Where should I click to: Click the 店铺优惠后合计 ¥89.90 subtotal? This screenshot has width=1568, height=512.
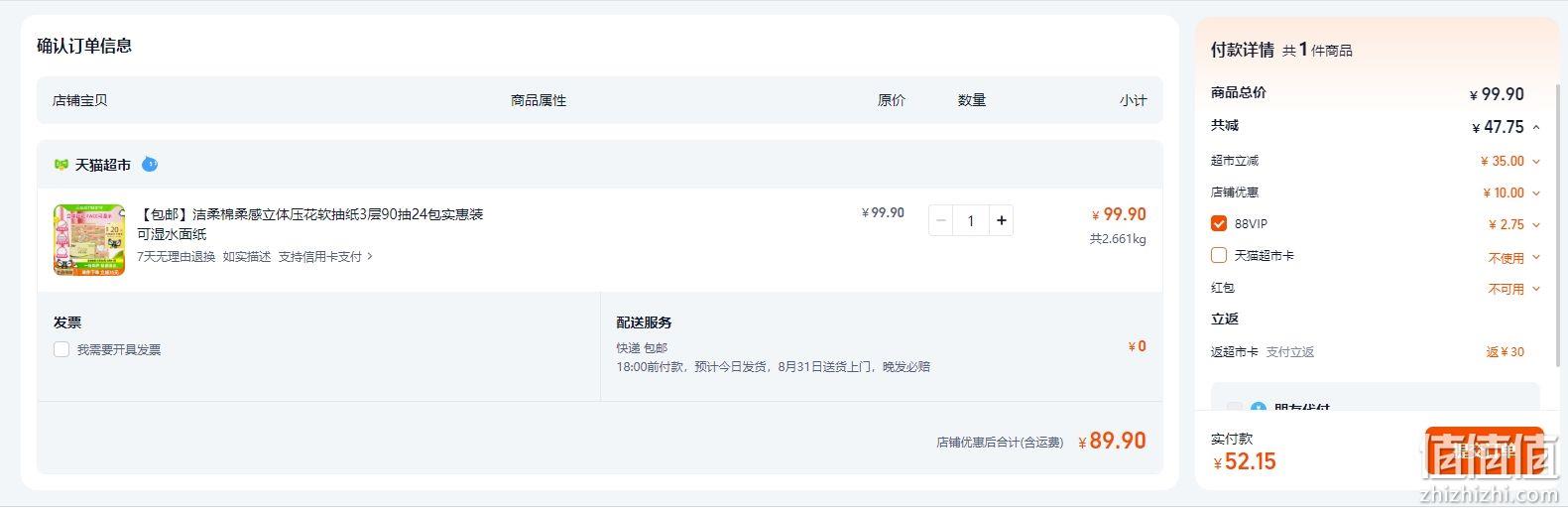tap(1112, 441)
